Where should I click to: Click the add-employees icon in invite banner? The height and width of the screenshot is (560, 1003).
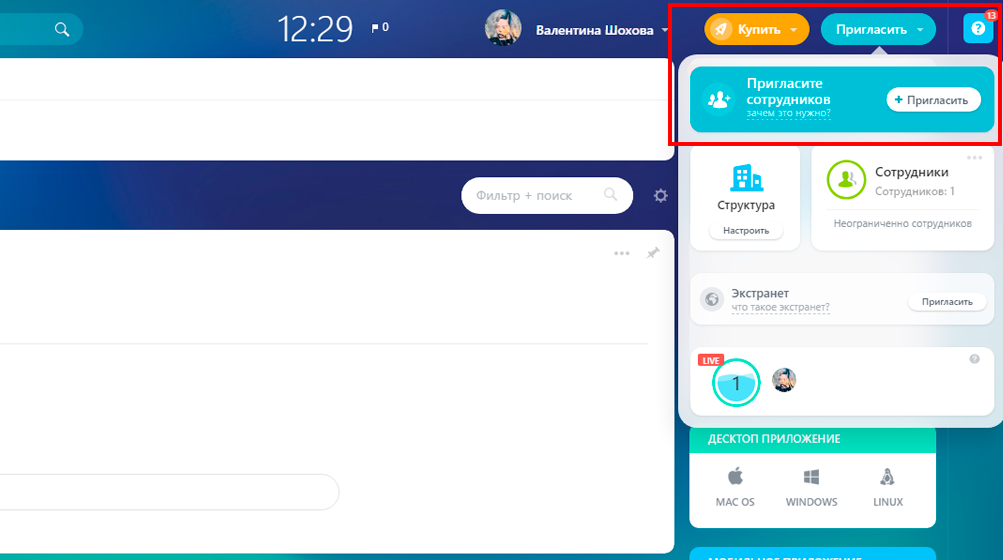pos(719,99)
